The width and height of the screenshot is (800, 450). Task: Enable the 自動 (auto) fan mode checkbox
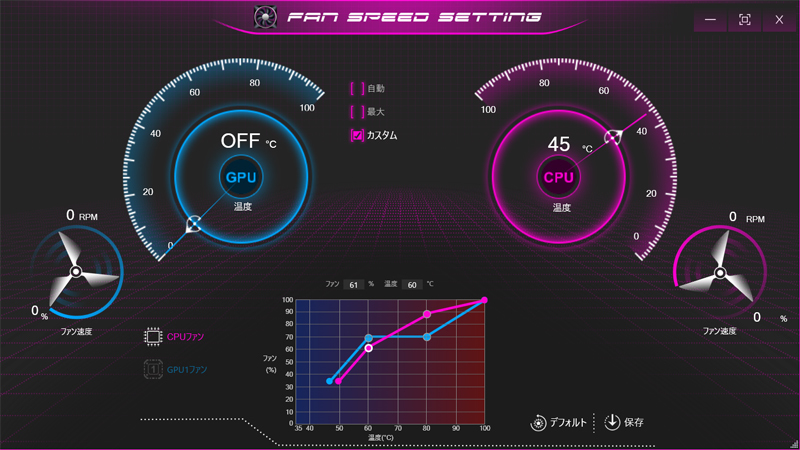click(357, 88)
